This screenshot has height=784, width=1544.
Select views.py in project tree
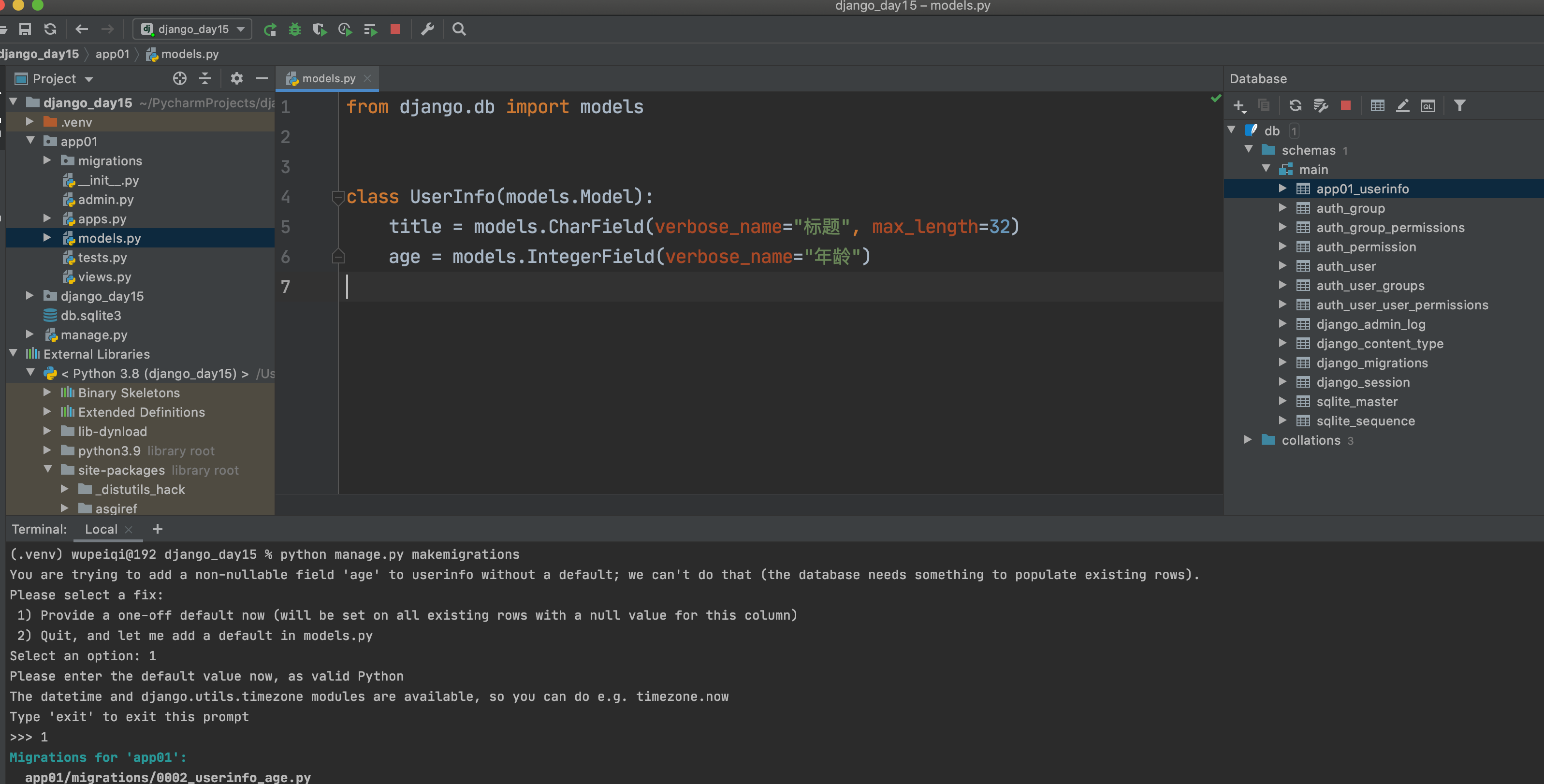[x=104, y=276]
